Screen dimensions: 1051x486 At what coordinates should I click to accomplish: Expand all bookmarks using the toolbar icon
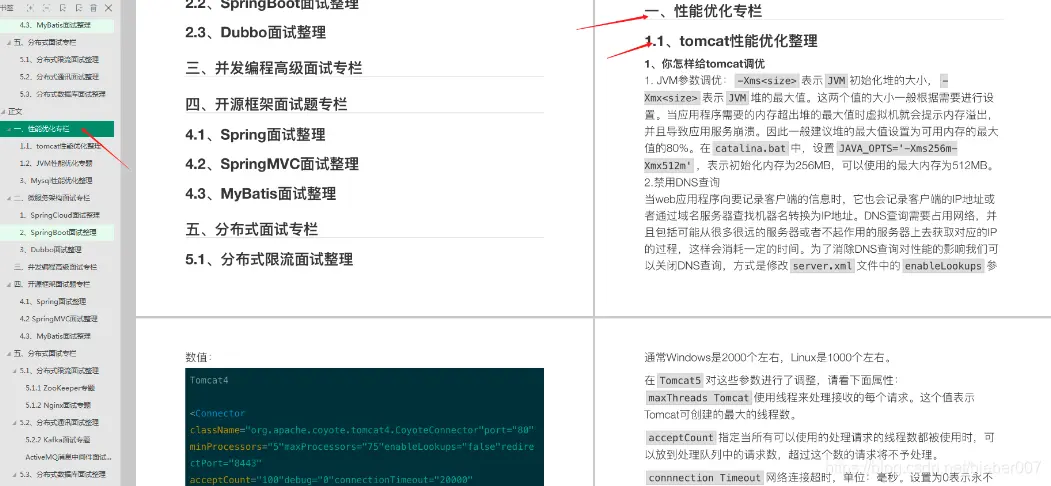(29, 7)
